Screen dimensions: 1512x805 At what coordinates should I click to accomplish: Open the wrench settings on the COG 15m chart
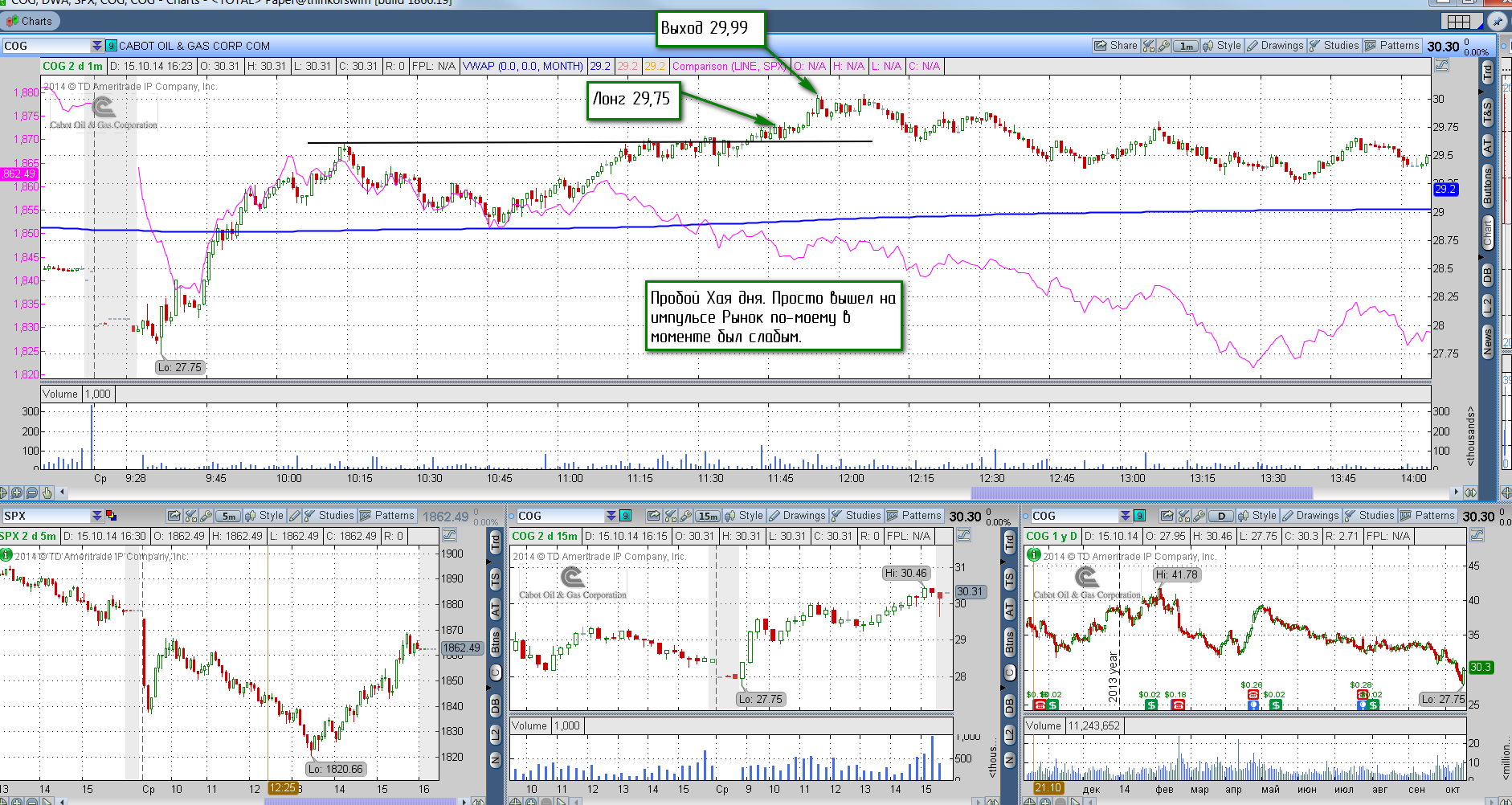pyautogui.click(x=685, y=516)
